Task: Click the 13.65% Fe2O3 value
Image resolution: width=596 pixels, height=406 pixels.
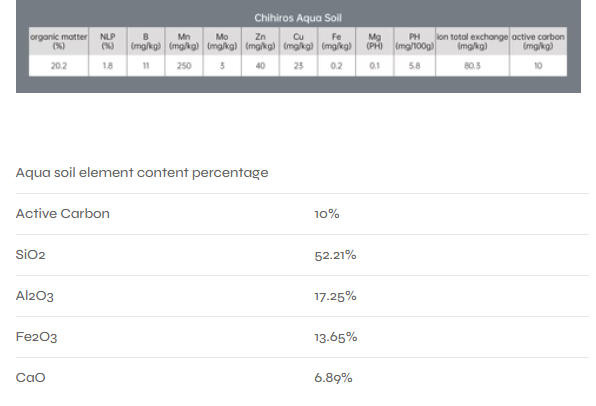Action: coord(336,337)
